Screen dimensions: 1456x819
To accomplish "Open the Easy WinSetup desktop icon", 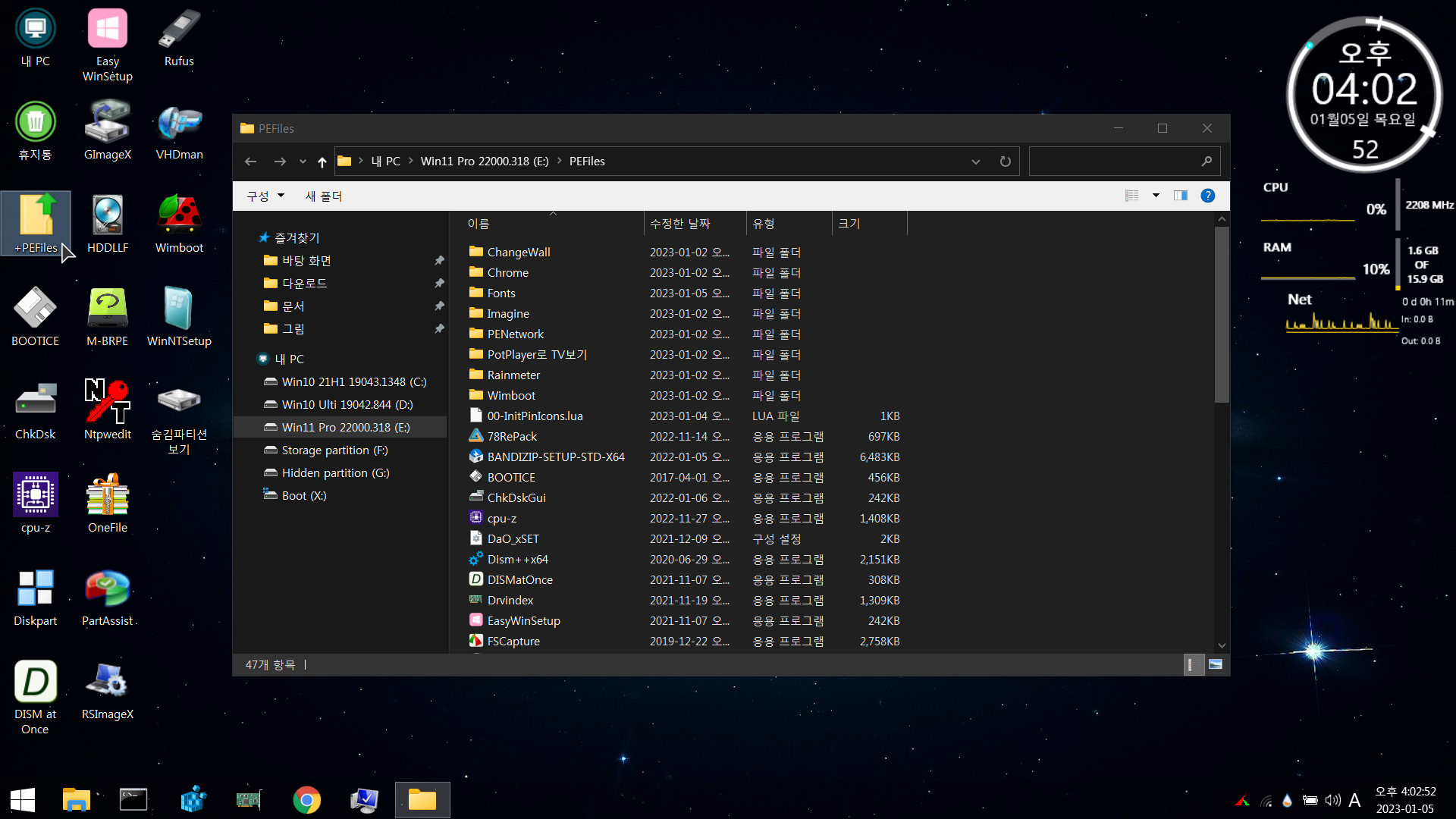I will click(107, 45).
